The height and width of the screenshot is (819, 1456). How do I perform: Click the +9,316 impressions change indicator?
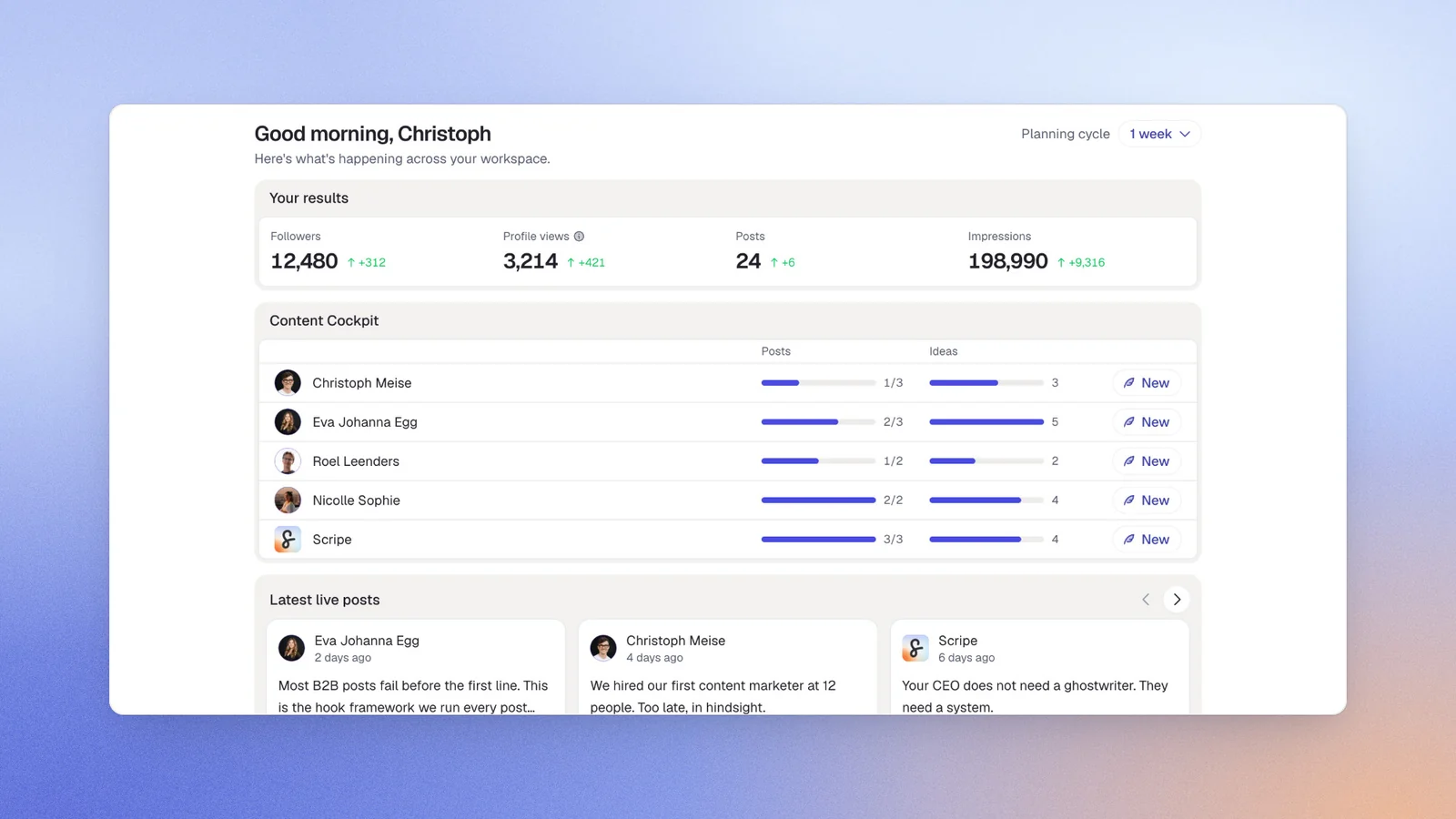tap(1081, 263)
